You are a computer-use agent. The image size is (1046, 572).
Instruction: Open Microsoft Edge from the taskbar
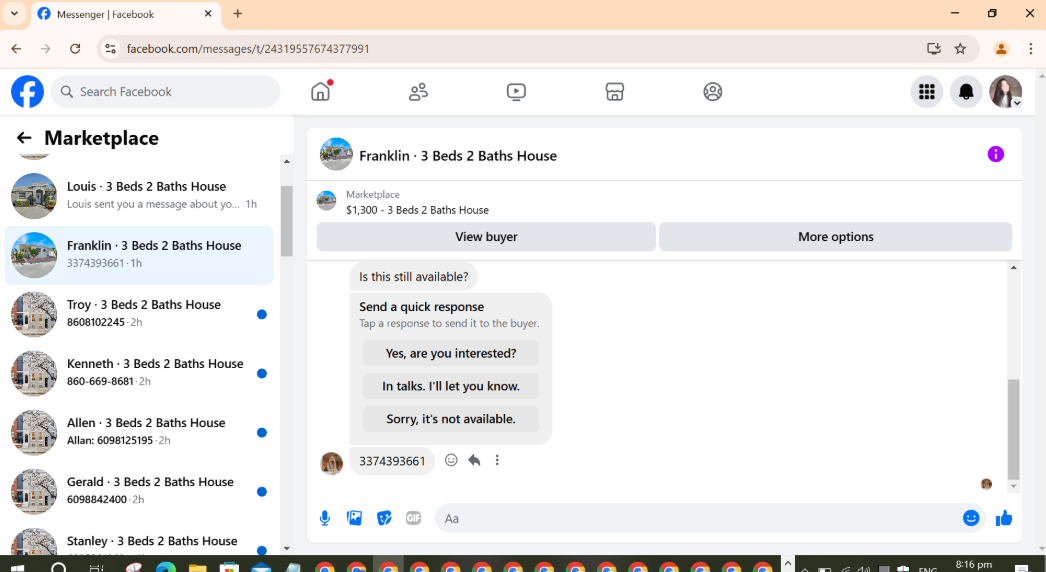166,567
